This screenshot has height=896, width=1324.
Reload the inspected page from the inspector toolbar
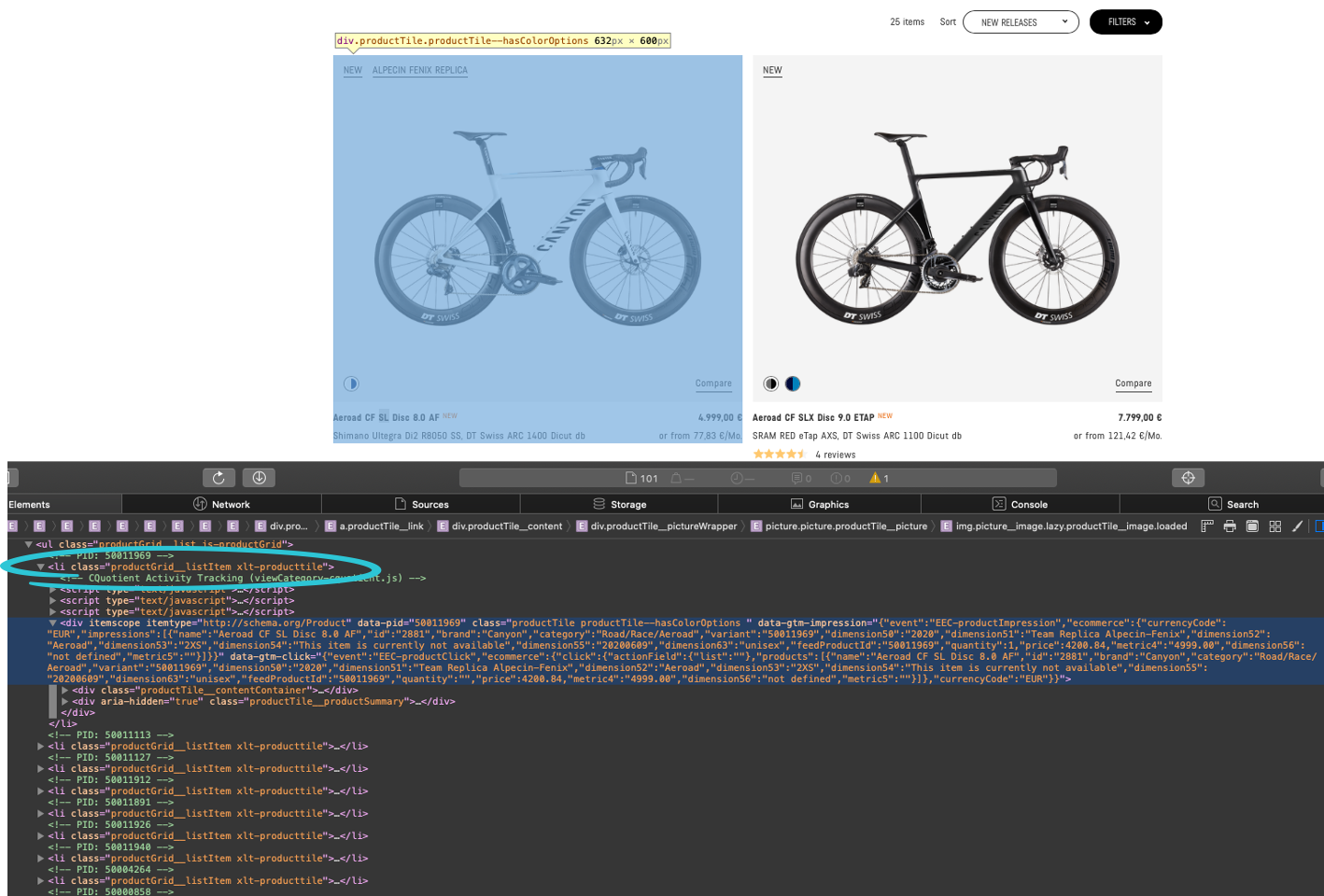click(x=218, y=478)
